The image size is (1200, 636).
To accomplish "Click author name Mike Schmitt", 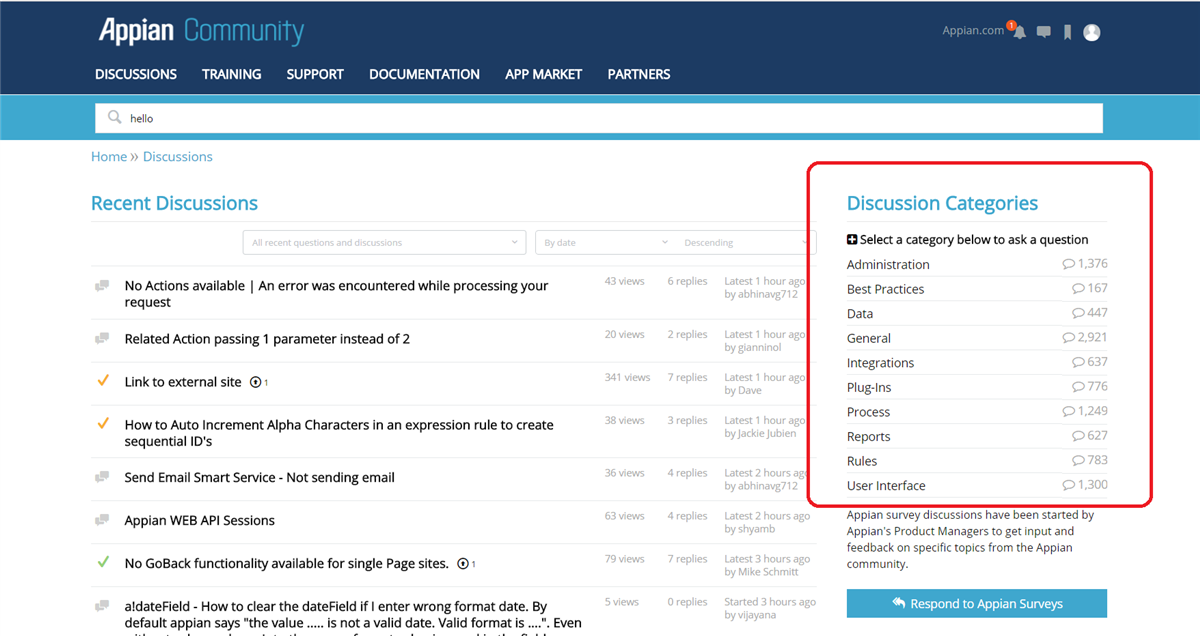I will pos(769,572).
